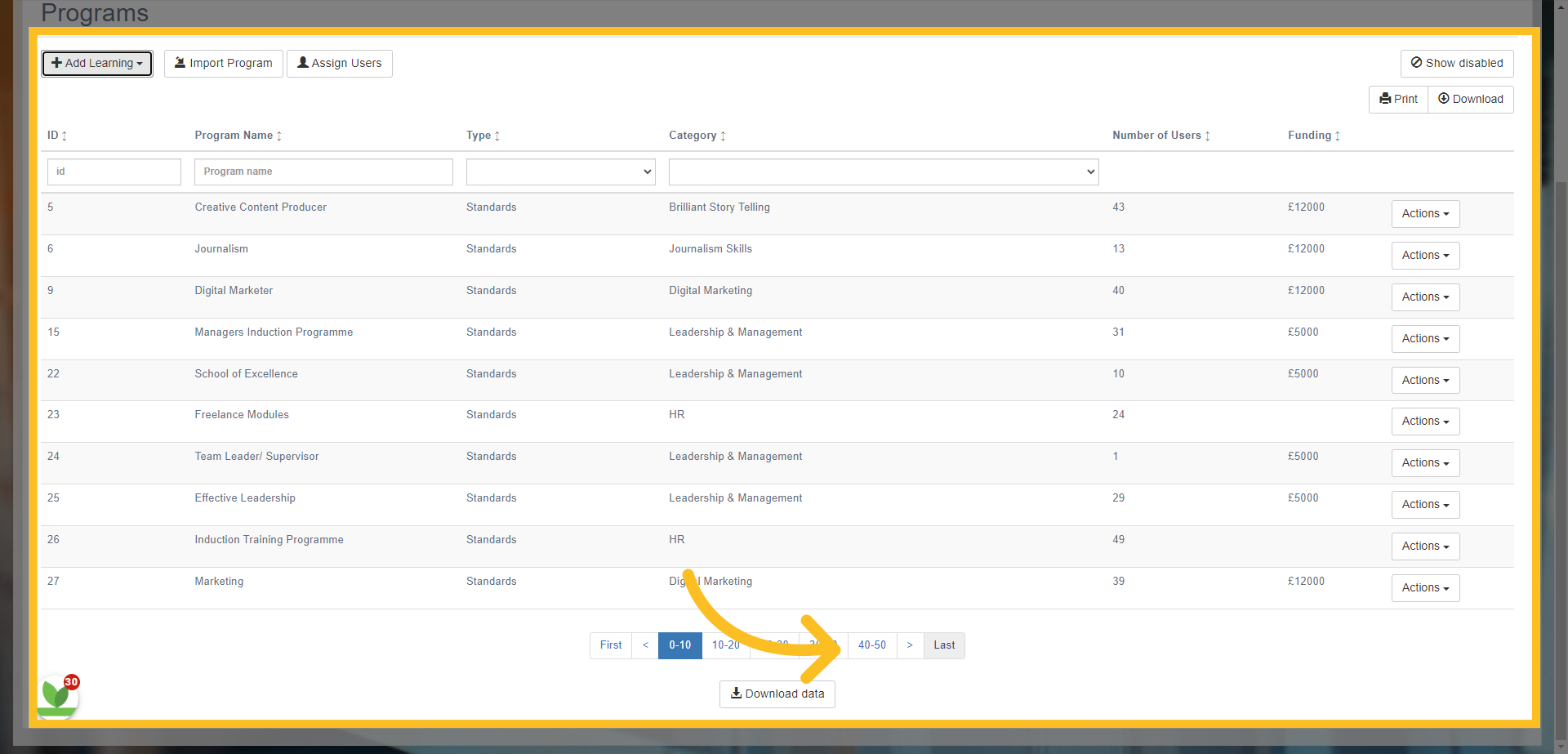Focus the Program name filter field
This screenshot has width=1568, height=754.
point(323,172)
